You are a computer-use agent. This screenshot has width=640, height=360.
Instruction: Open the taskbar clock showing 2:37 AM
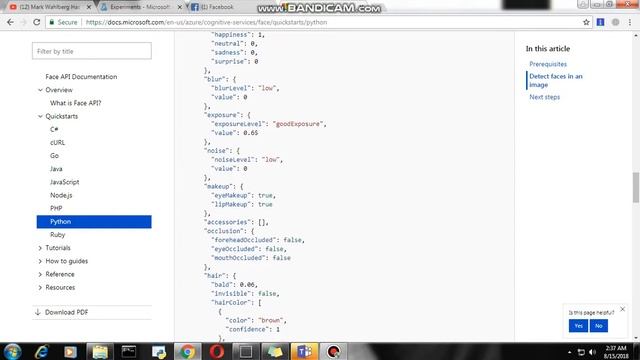click(x=616, y=352)
